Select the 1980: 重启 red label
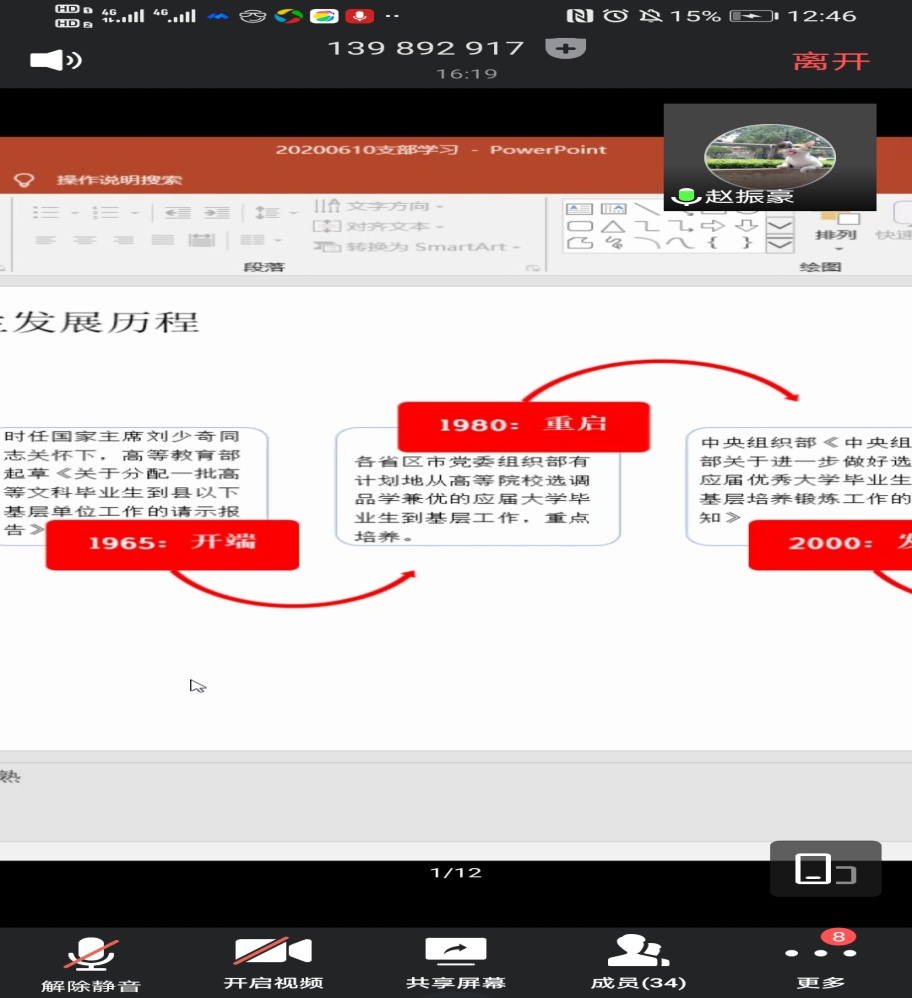This screenshot has height=998, width=912. click(x=523, y=425)
